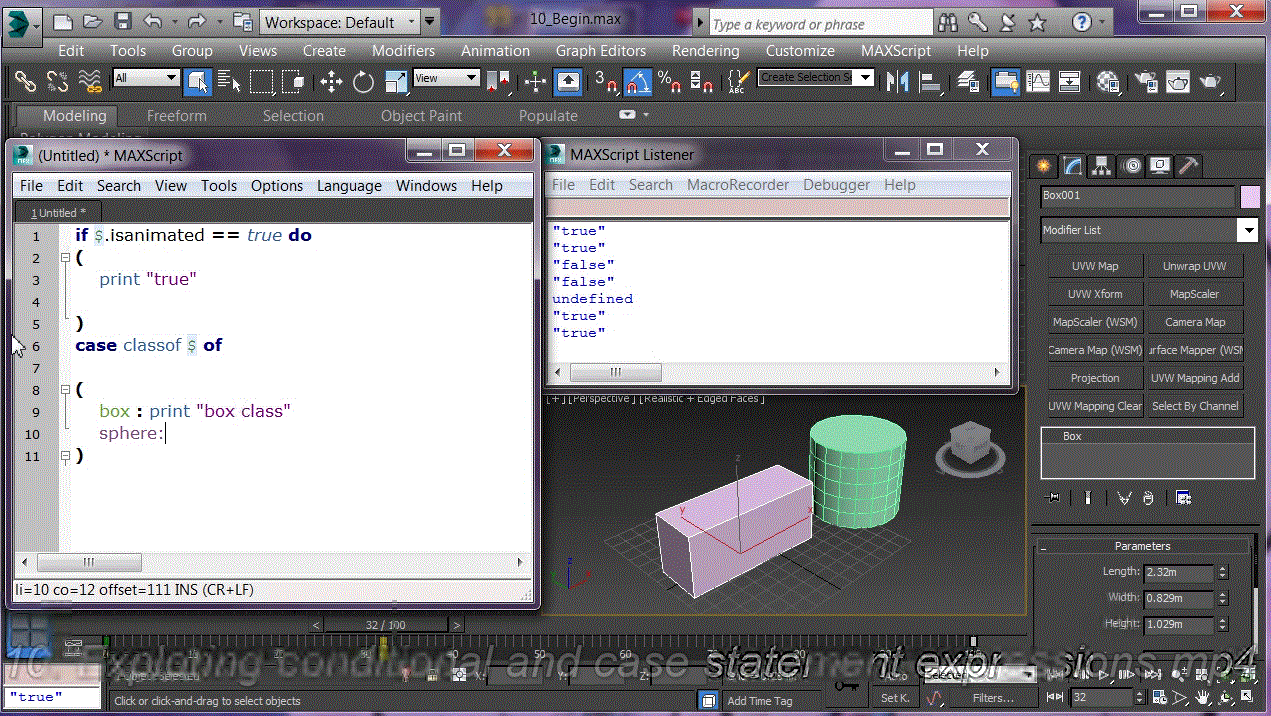1271x716 pixels.
Task: Open Language menu in MAXScript editor
Action: 349,186
